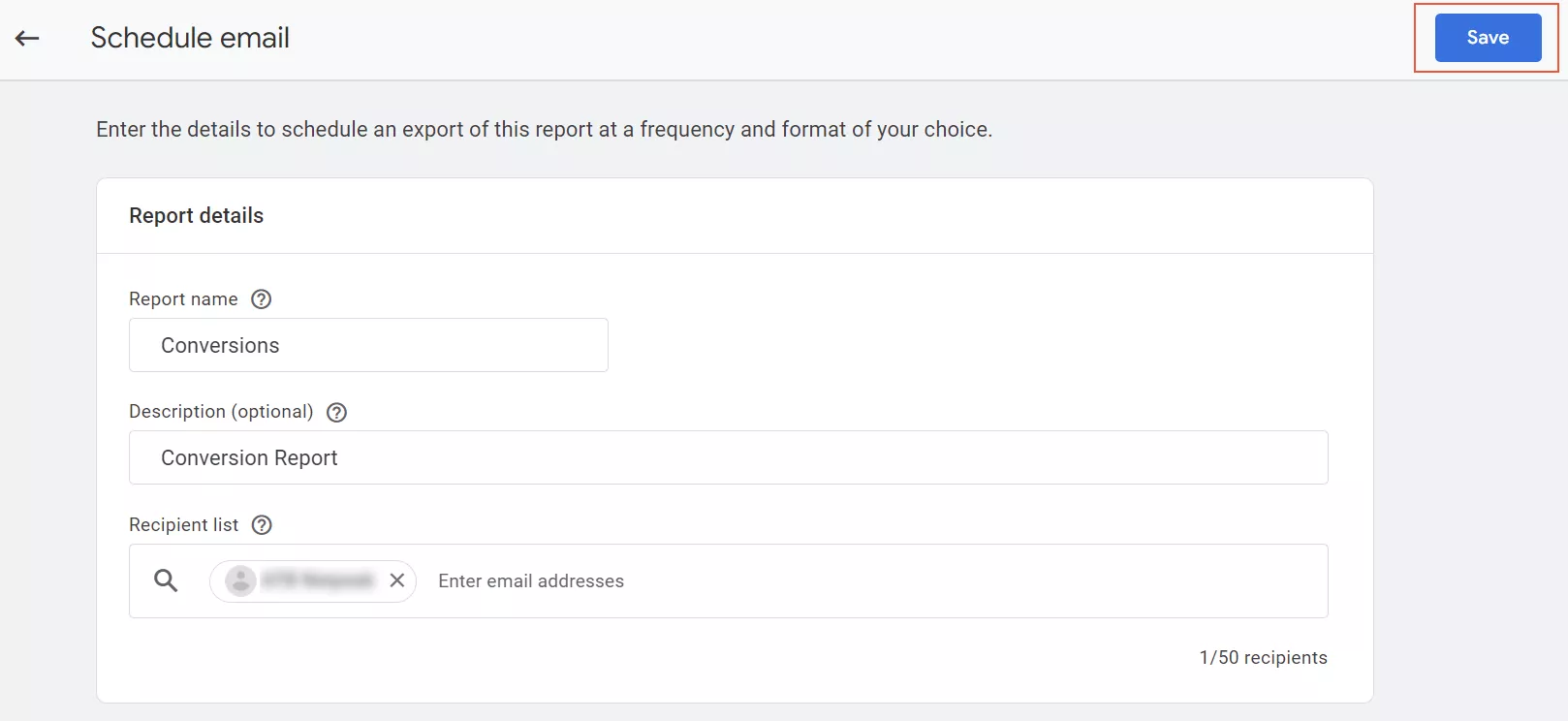Click the 1/50 recipients counter
Viewport: 1568px width, 721px height.
(1263, 657)
